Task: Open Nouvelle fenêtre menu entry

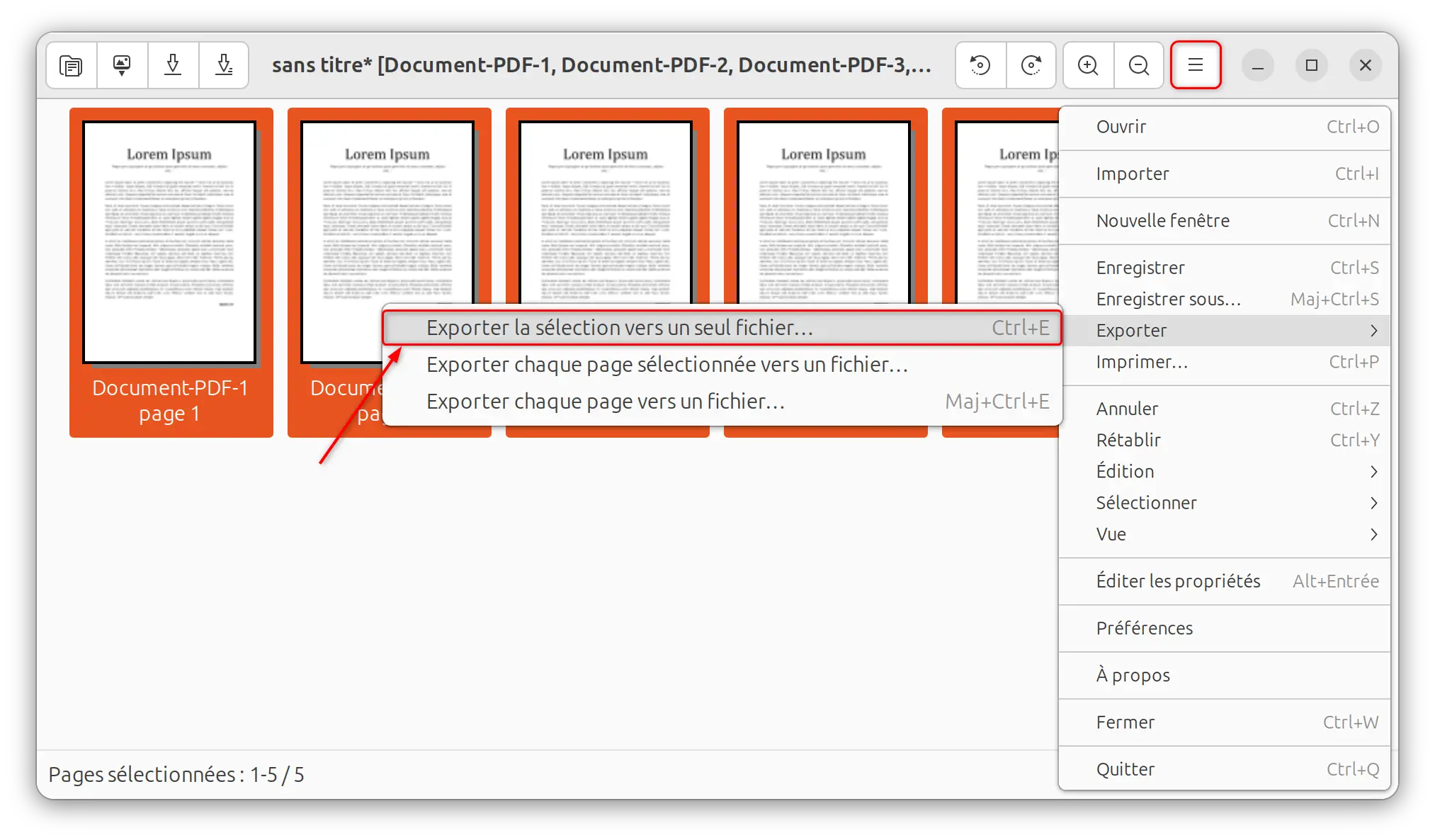Action: point(1225,220)
